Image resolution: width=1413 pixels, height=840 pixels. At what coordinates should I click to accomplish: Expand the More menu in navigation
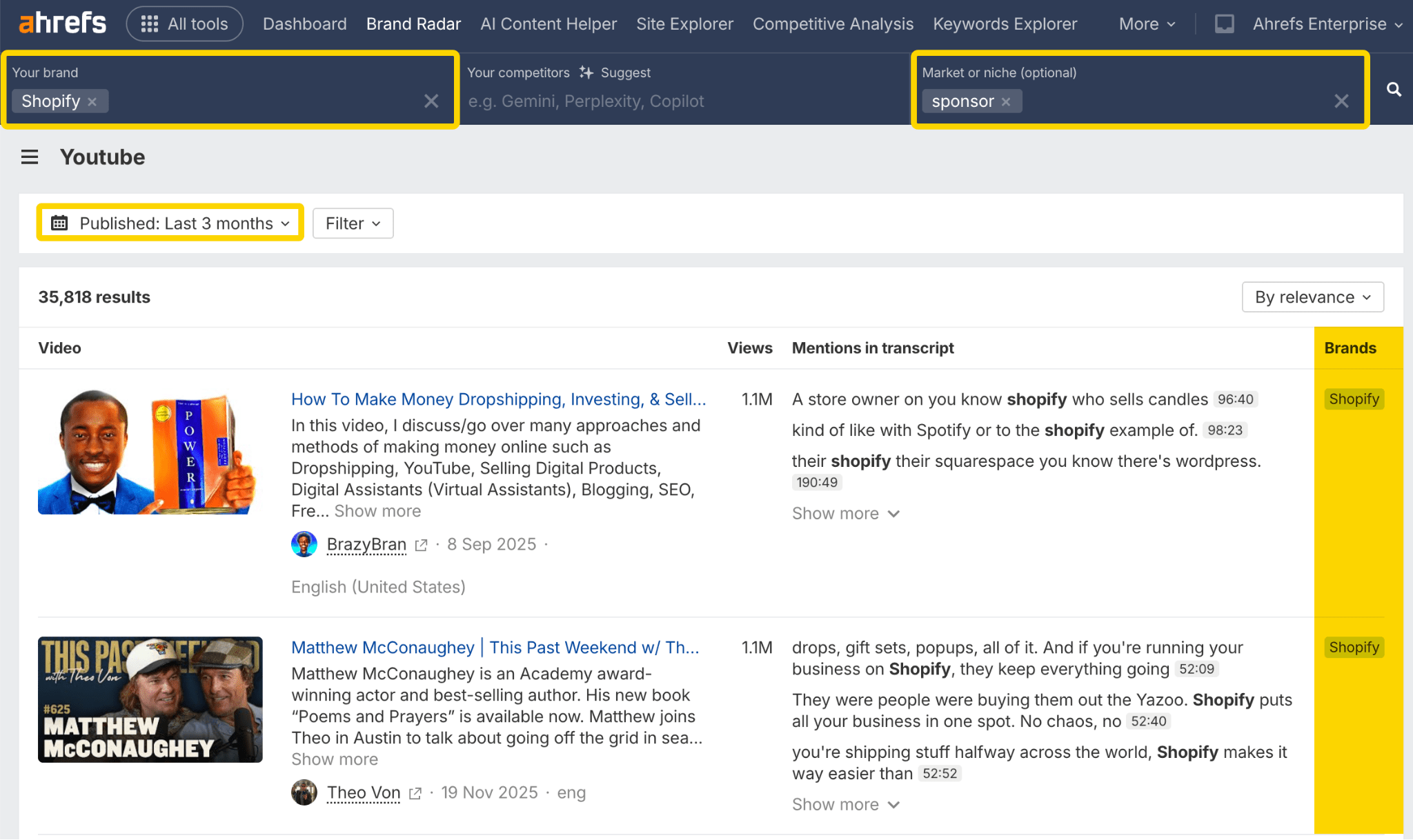pyautogui.click(x=1147, y=24)
